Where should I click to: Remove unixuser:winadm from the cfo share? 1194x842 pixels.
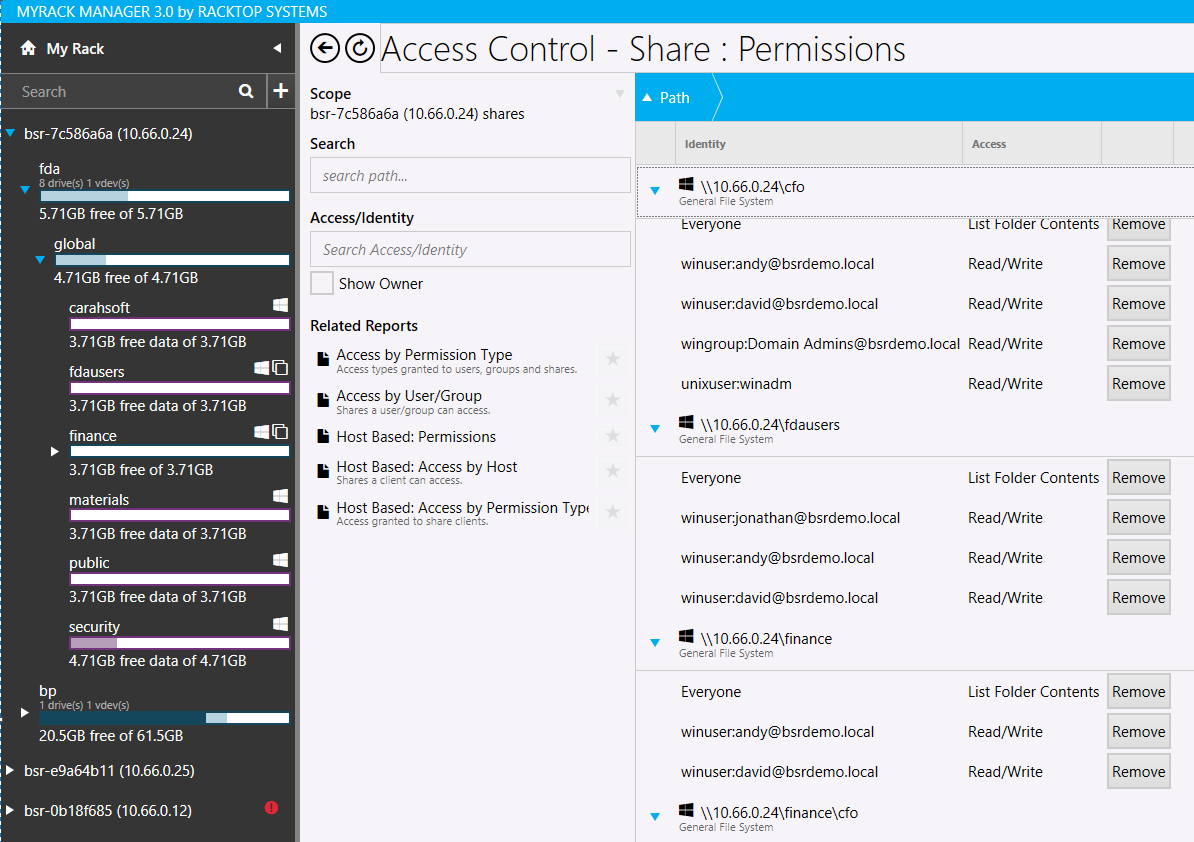(x=1138, y=384)
